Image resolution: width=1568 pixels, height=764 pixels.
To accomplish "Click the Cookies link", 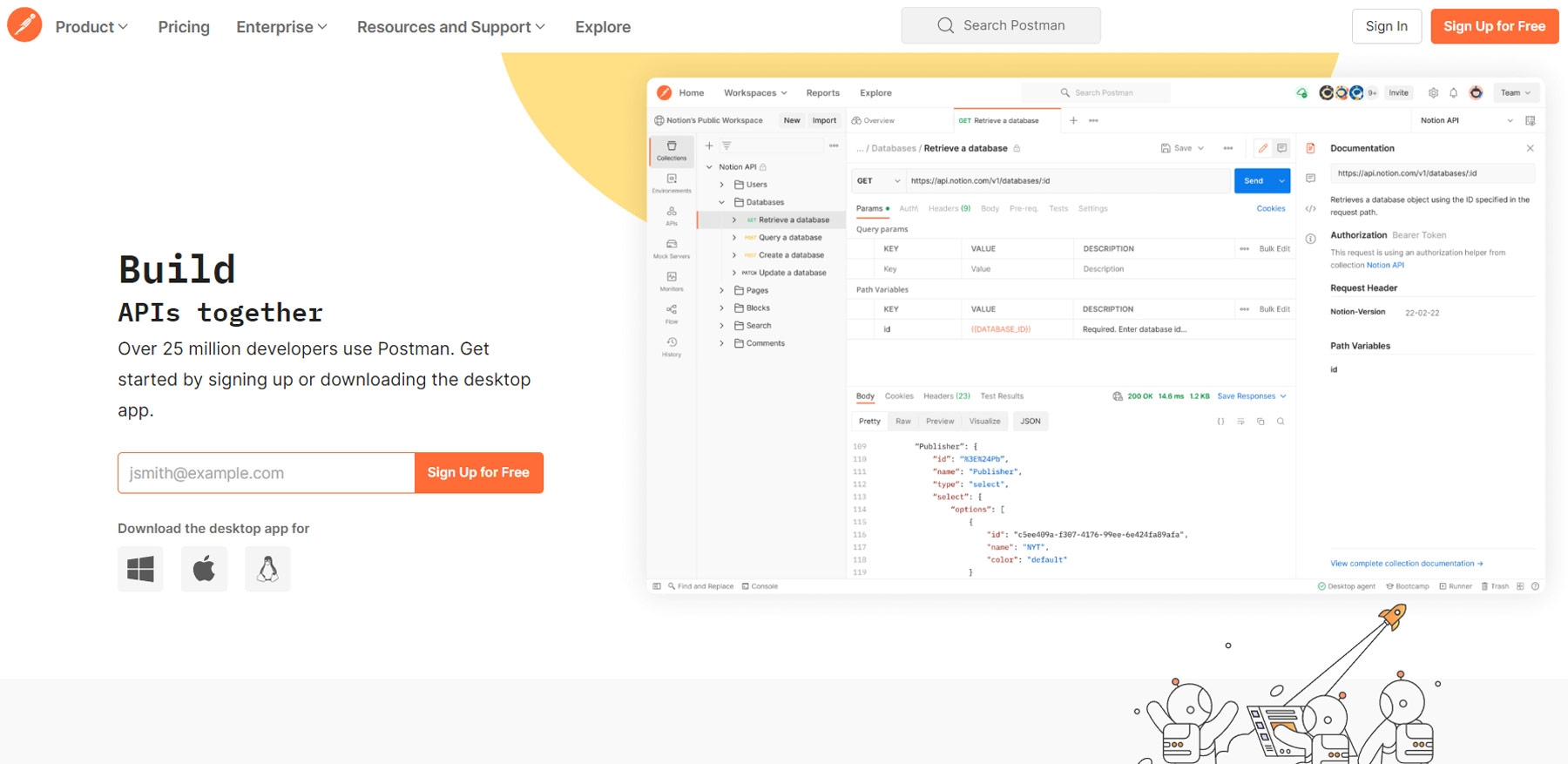I will pos(1270,208).
